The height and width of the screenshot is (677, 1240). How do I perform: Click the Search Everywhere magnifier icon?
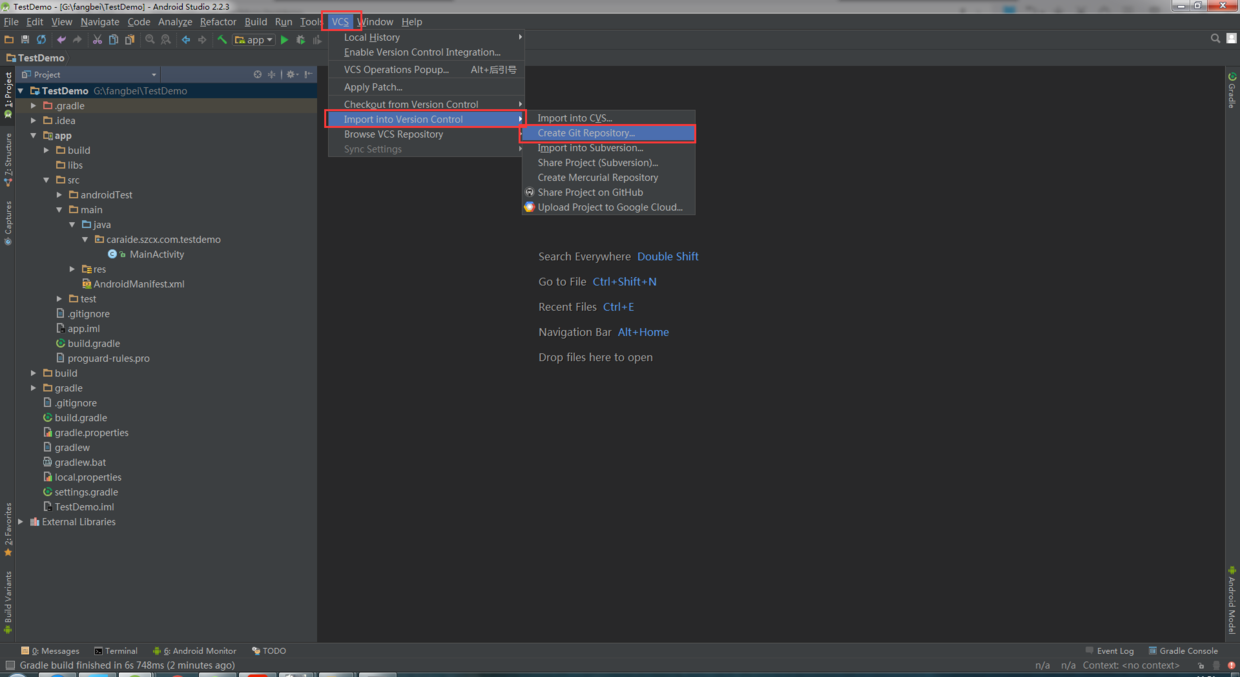click(1215, 39)
